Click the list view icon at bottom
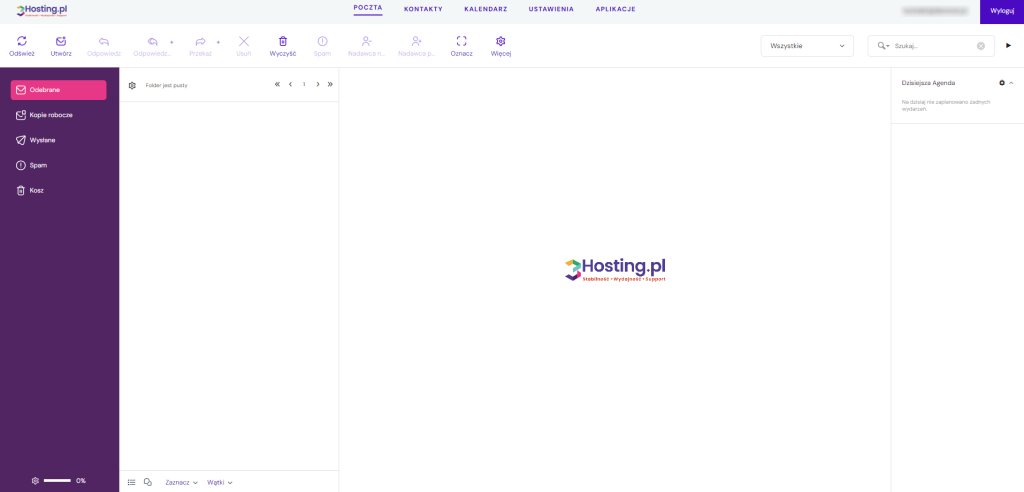This screenshot has height=492, width=1024. click(131, 482)
